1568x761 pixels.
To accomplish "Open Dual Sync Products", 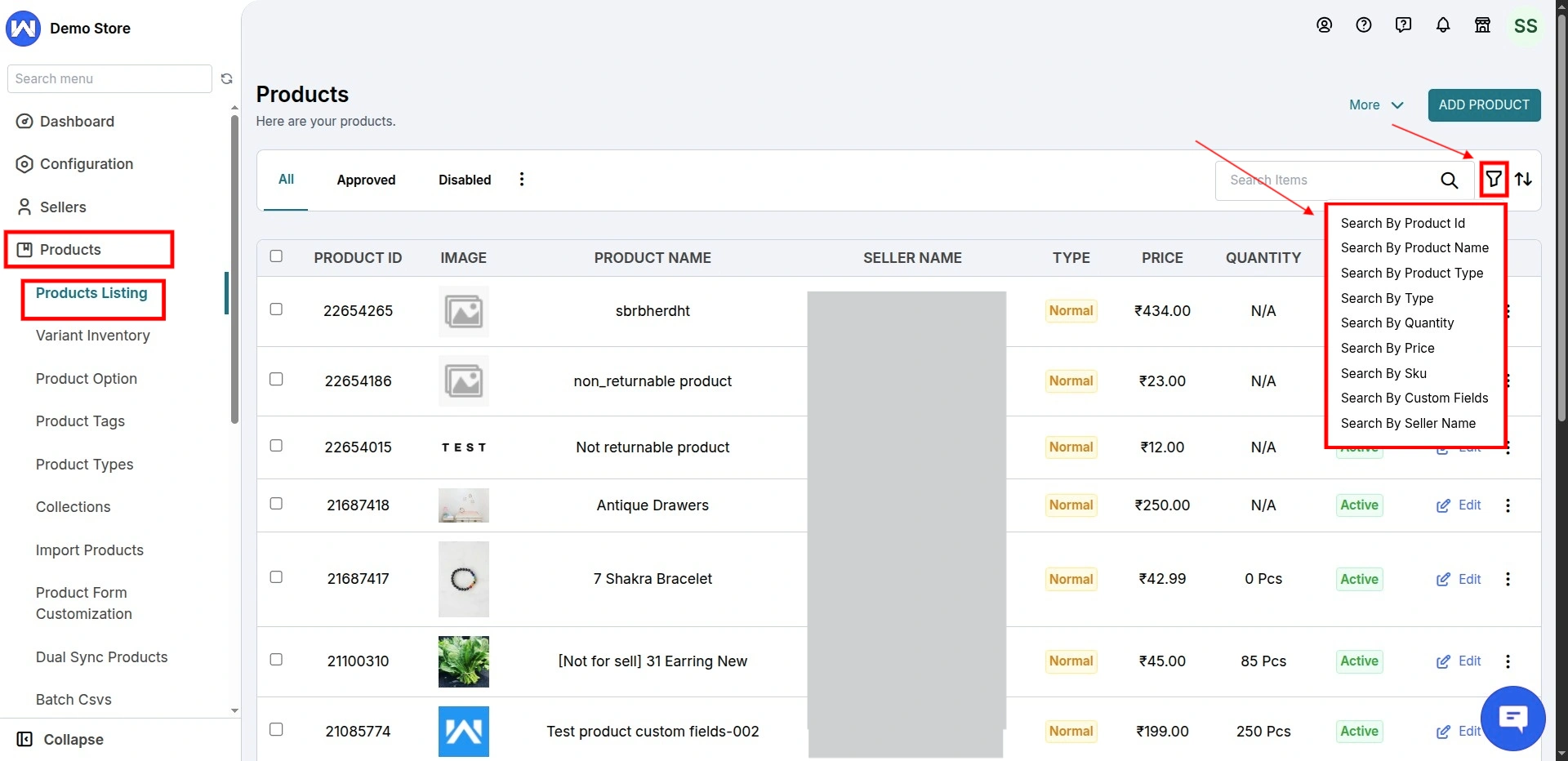I will (102, 657).
